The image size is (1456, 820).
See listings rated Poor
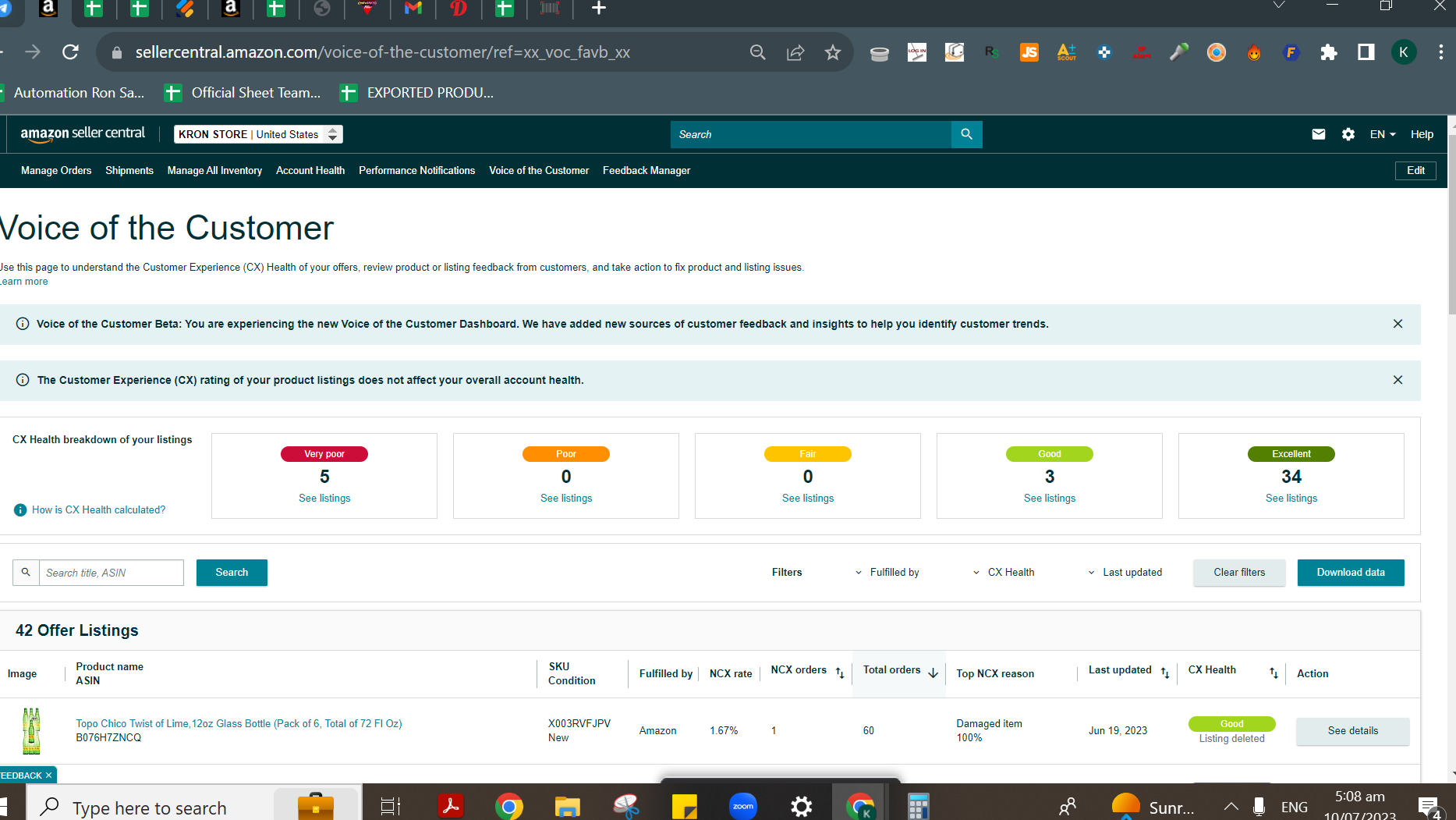click(x=566, y=499)
